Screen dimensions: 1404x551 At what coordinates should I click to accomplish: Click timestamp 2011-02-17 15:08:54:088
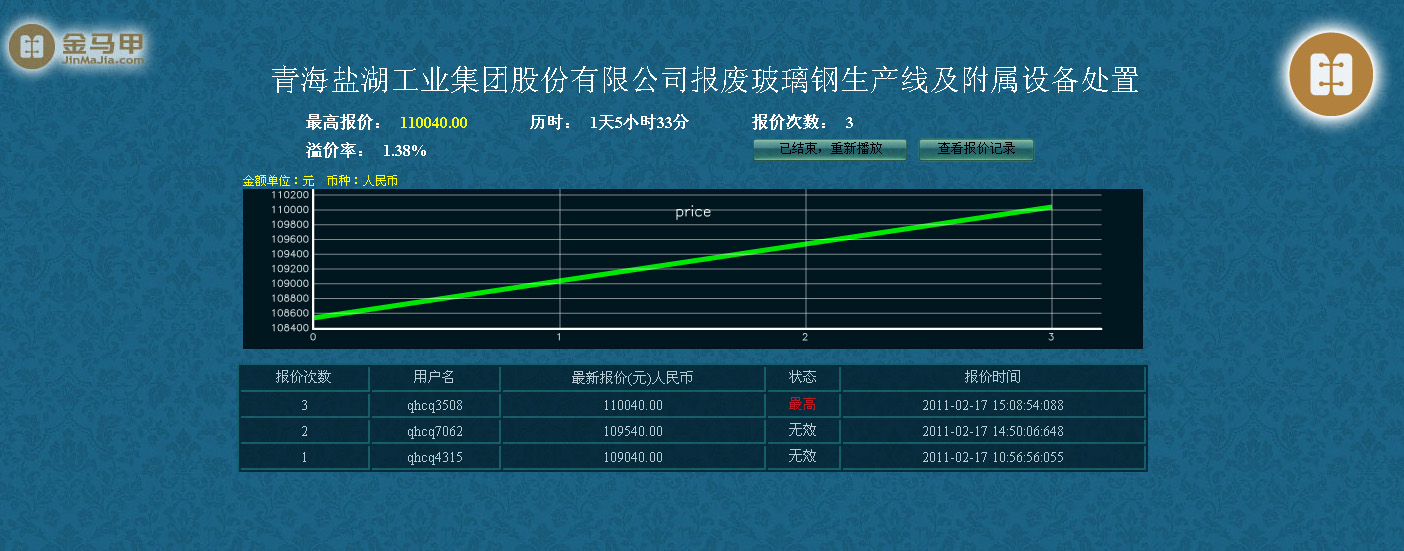coord(993,406)
